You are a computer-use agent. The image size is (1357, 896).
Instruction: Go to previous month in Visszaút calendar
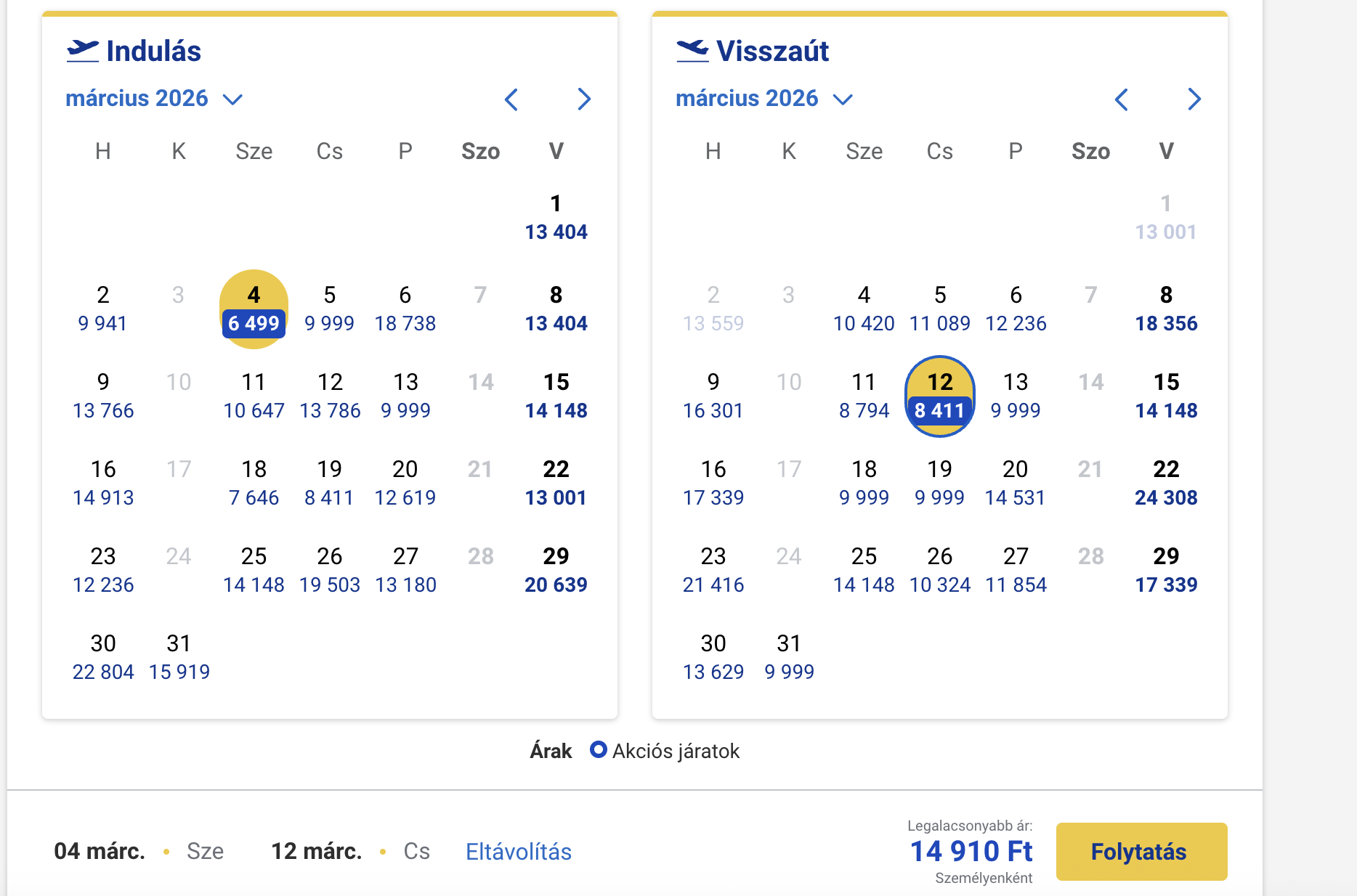[1122, 99]
